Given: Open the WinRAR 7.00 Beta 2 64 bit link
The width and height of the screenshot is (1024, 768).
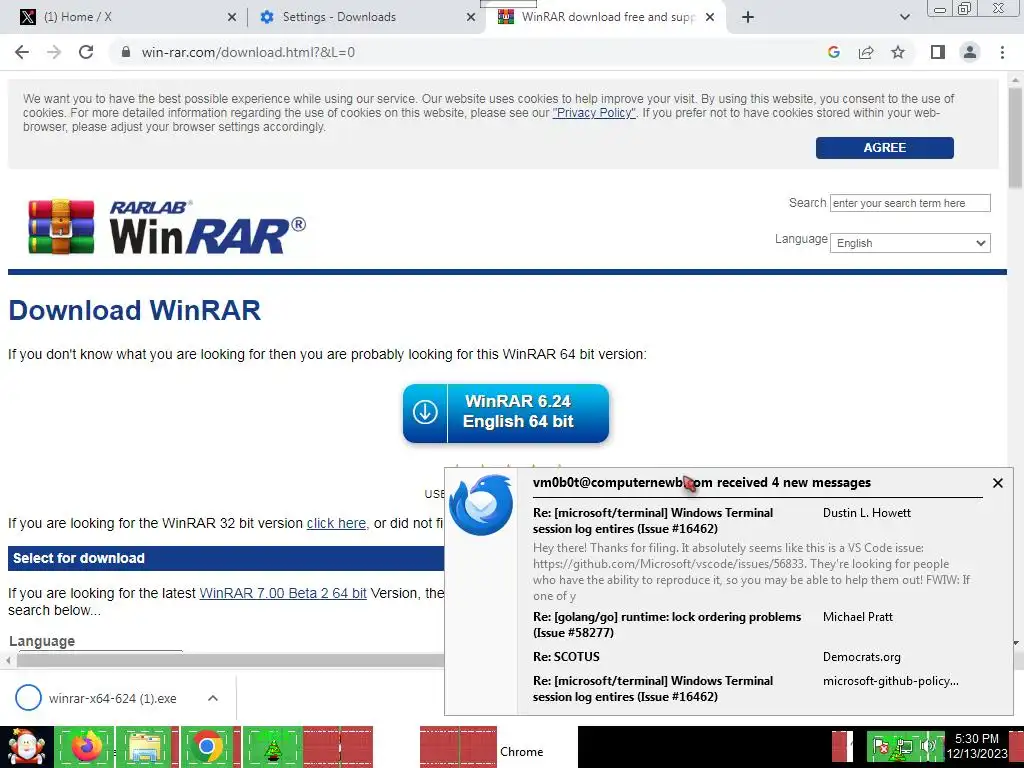Looking at the screenshot, I should coord(283,593).
